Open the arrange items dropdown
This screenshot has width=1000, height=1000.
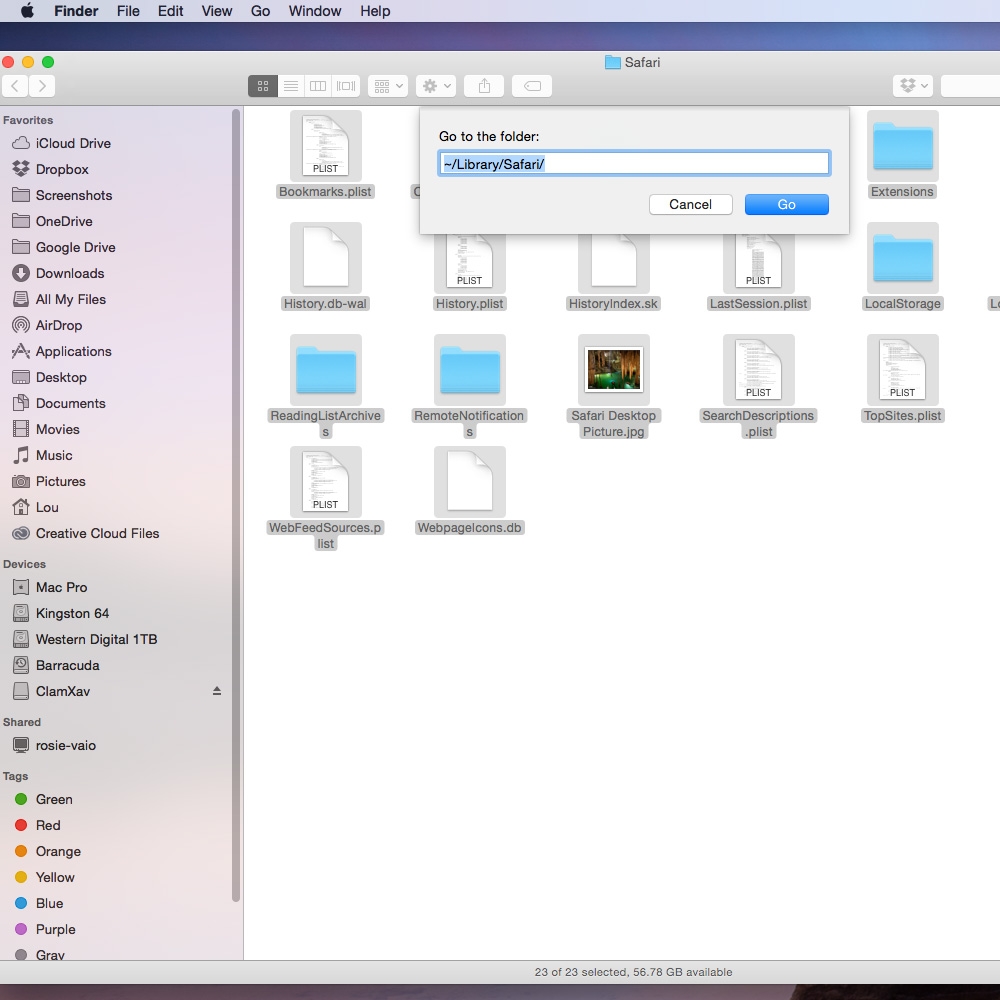(388, 86)
